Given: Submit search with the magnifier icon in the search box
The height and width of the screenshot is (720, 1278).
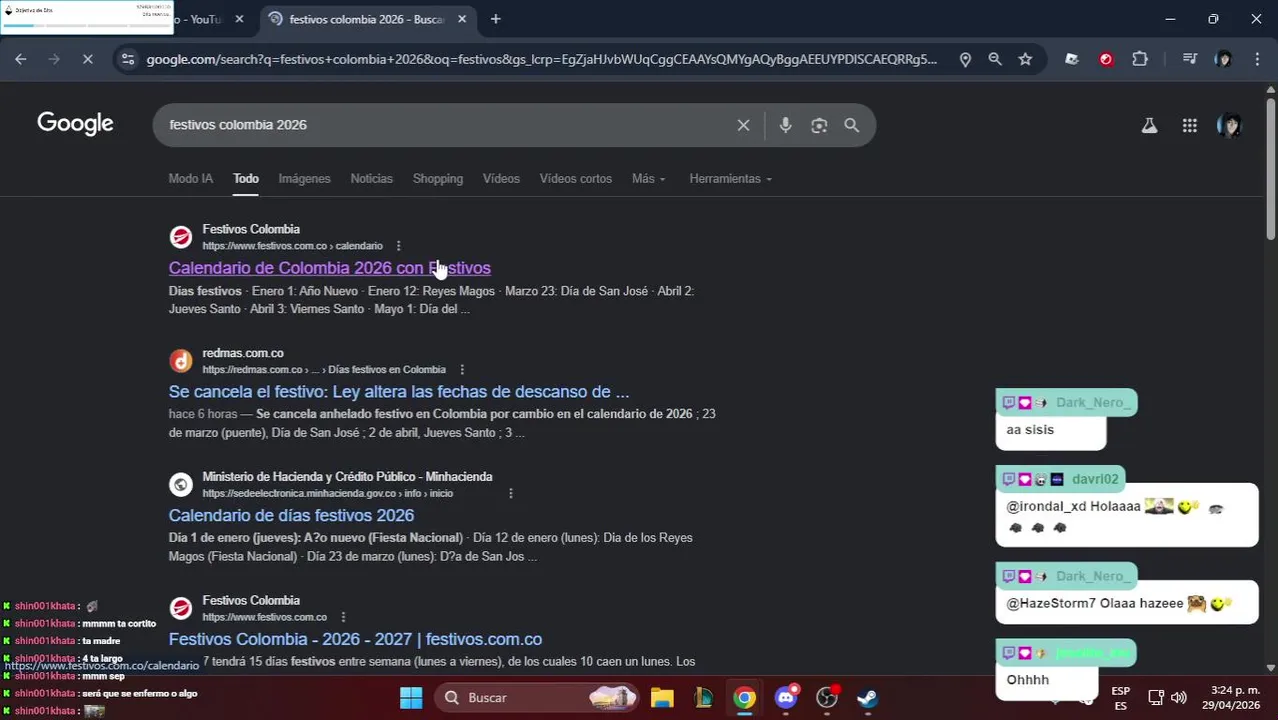Looking at the screenshot, I should [x=851, y=125].
